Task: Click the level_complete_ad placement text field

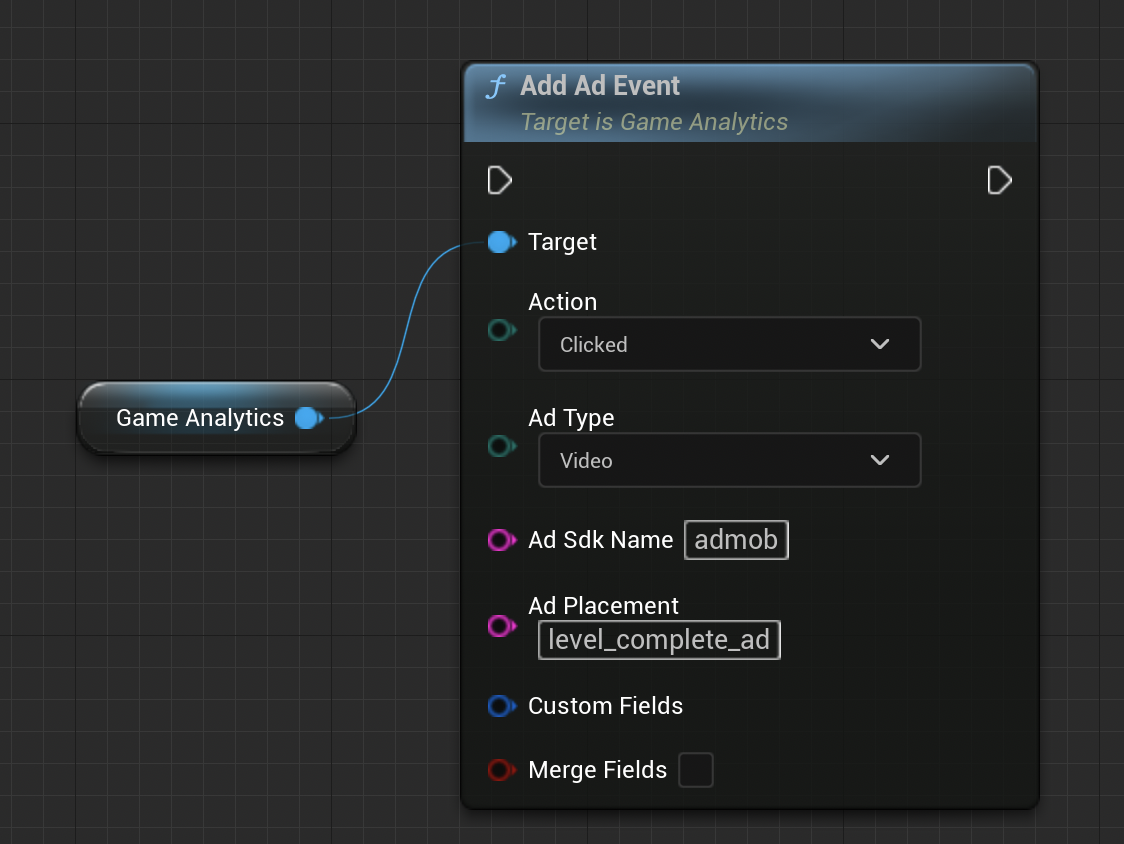Action: click(659, 640)
